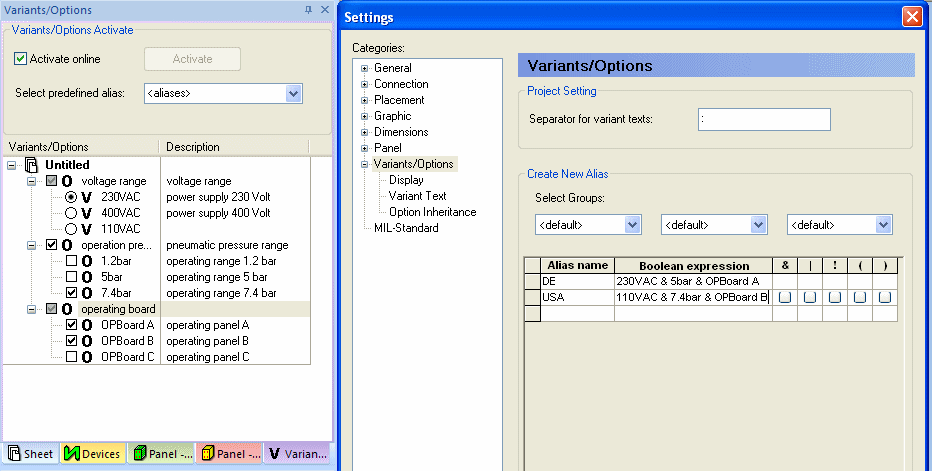Click the Separator for variant texts field
The height and width of the screenshot is (471, 932).
tap(764, 120)
